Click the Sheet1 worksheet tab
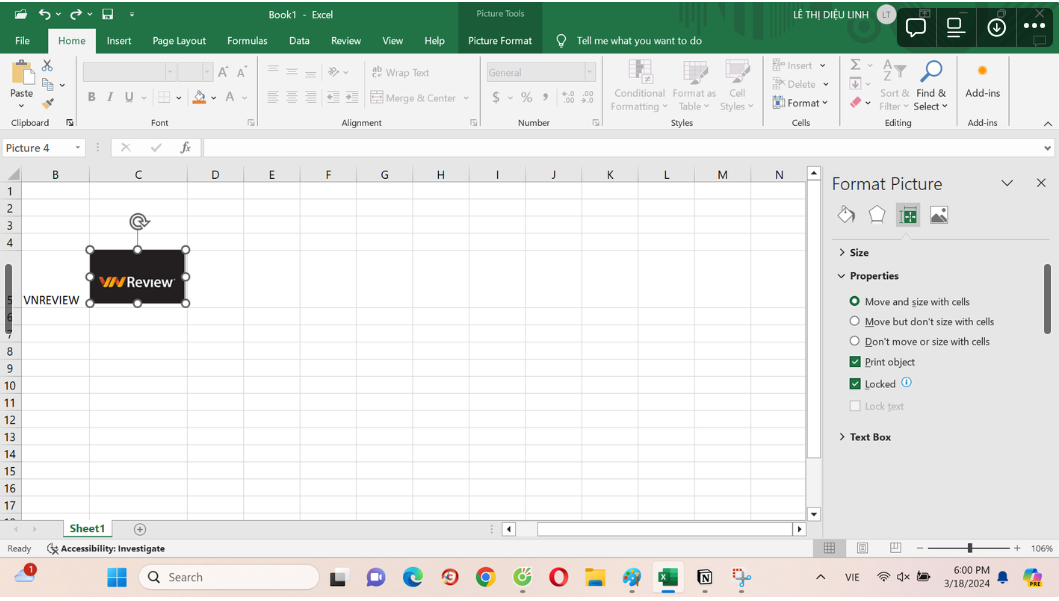This screenshot has width=1059, height=601. tap(87, 529)
